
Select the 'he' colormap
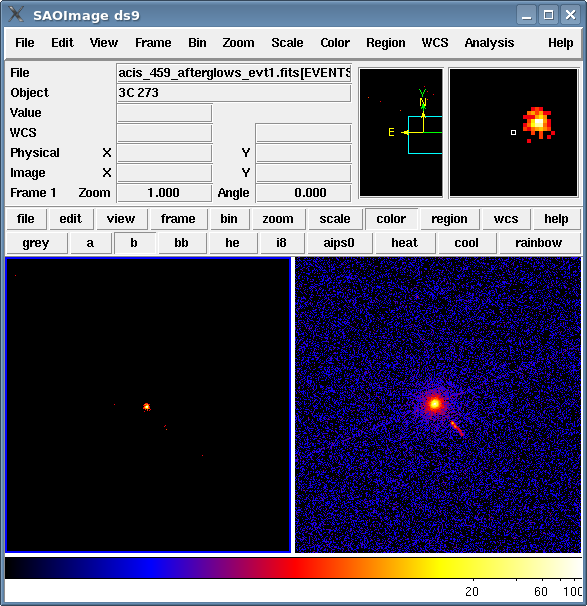[232, 243]
